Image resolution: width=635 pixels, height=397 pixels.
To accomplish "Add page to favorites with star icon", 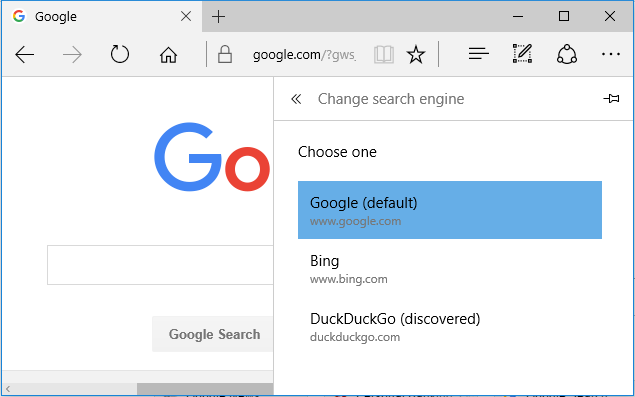I will pyautogui.click(x=416, y=54).
